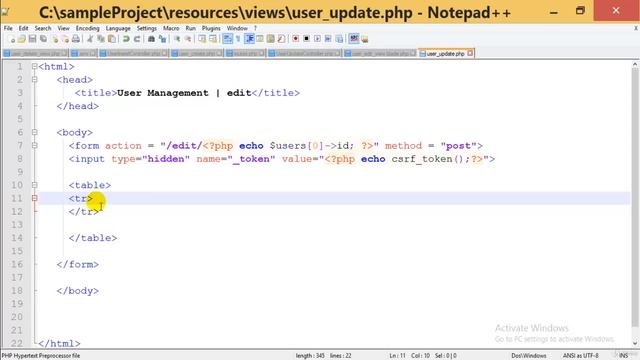Image resolution: width=640 pixels, height=360 pixels.
Task: Create a new document via toolbar
Action: (x=11, y=39)
